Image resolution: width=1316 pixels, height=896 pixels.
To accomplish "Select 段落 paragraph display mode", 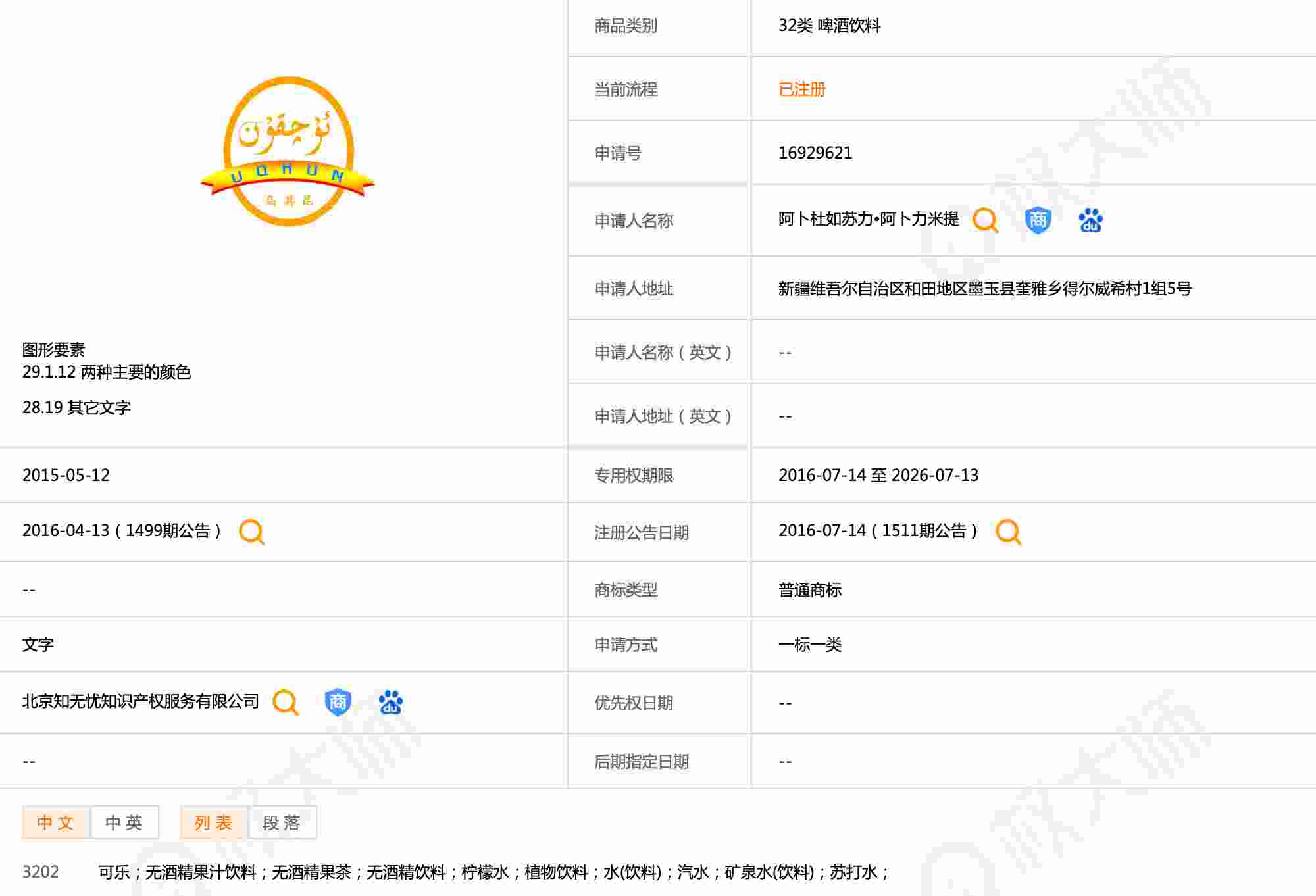I will (282, 822).
